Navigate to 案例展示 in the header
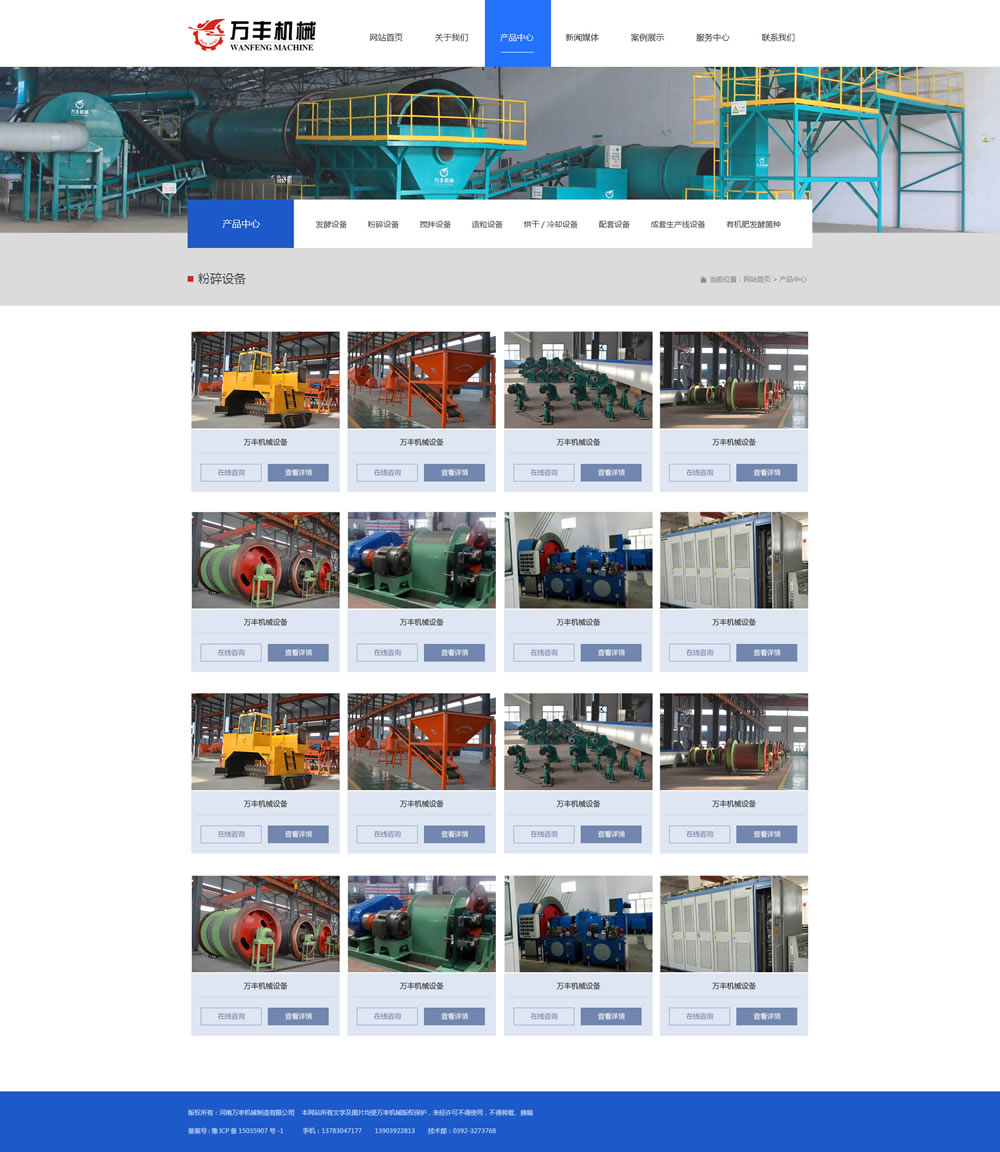The image size is (1000, 1152). click(647, 38)
